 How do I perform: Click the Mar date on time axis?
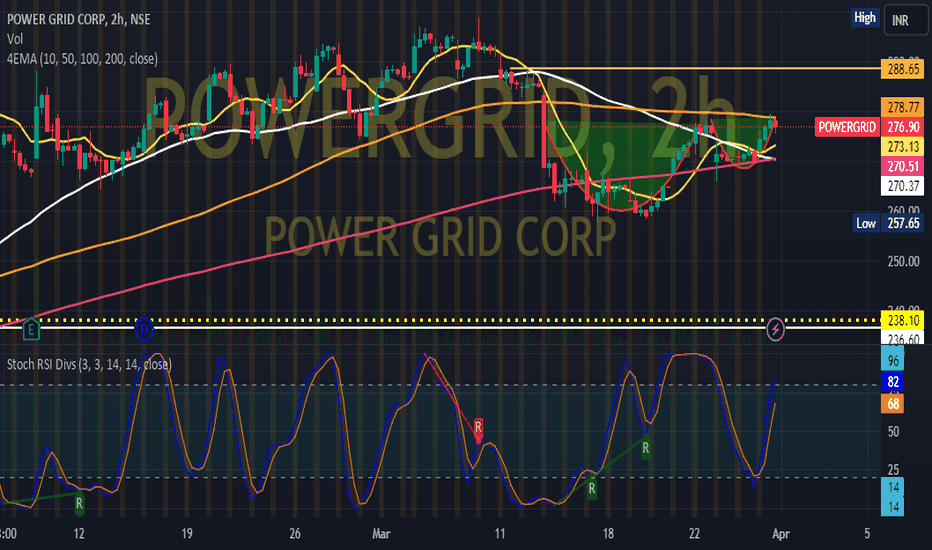click(x=381, y=533)
